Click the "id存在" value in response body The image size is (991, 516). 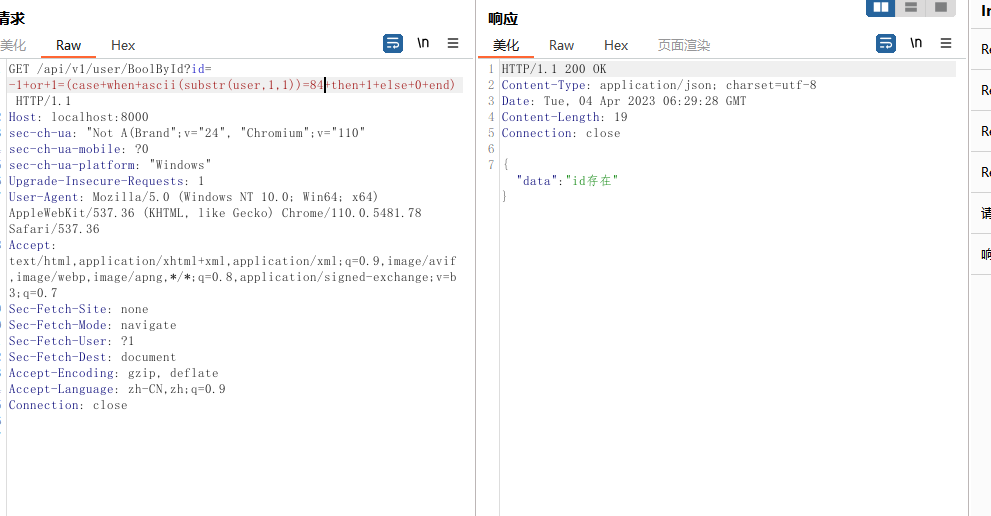pos(595,181)
